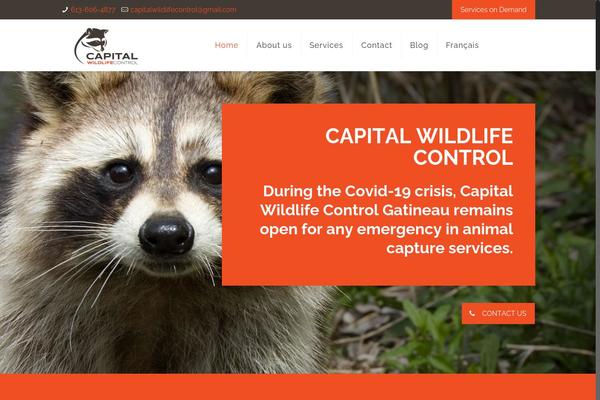600x400 pixels.
Task: Click the raccoon's nose in the hero photo
Action: click(x=166, y=234)
